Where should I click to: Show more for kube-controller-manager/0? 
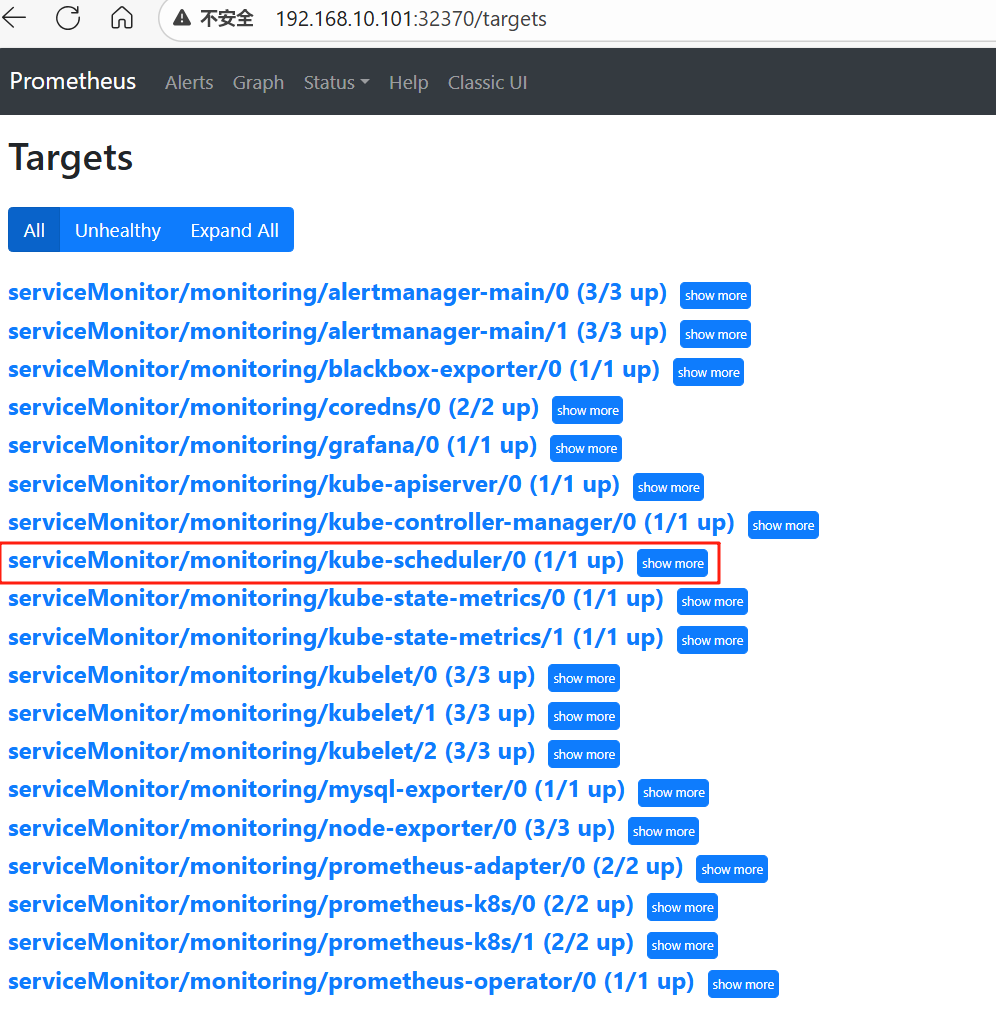click(783, 525)
